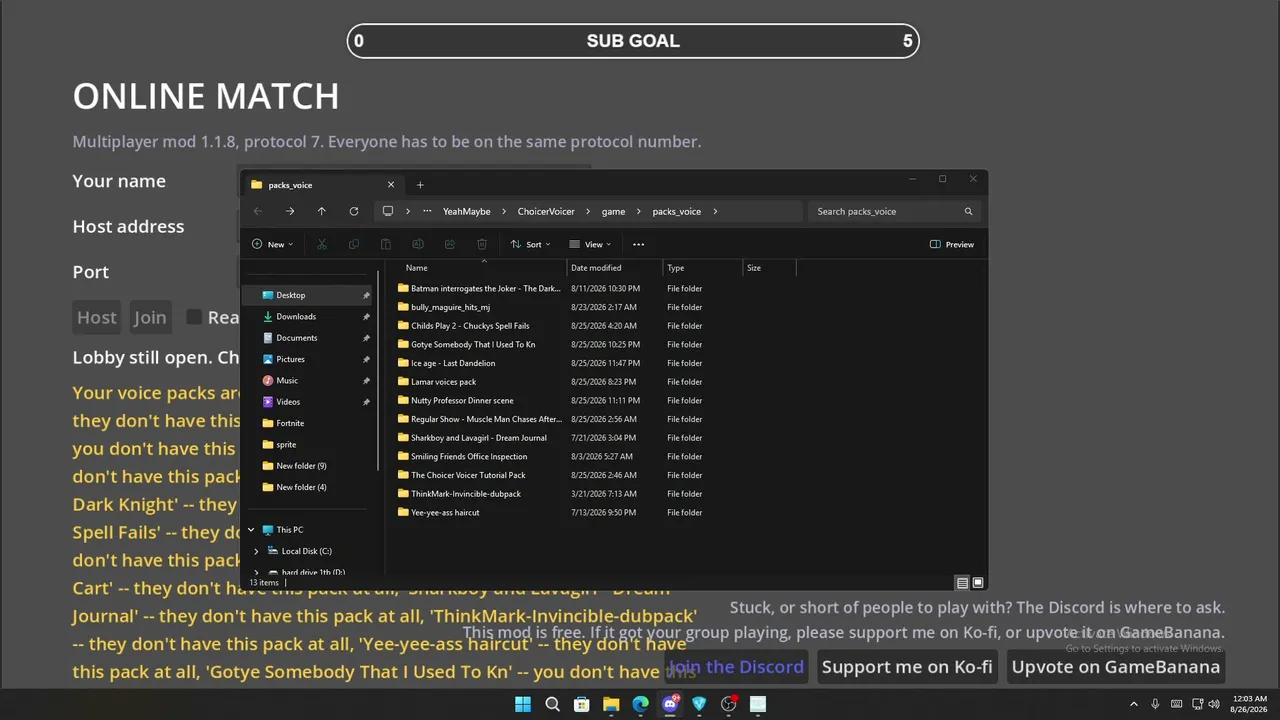Open Discord from taskbar
The image size is (1280, 720).
[670, 704]
